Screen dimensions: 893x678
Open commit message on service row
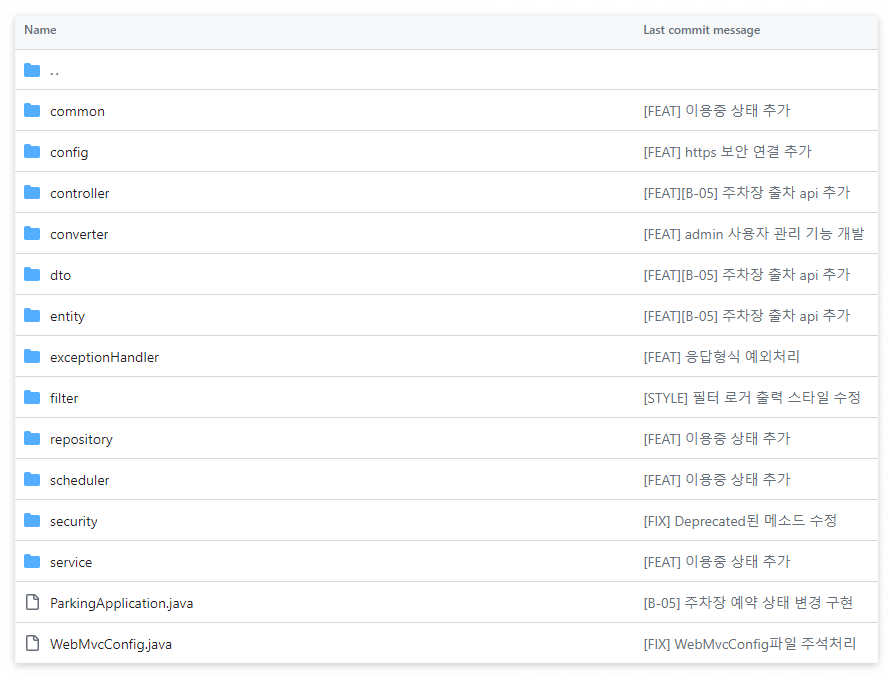(x=717, y=562)
